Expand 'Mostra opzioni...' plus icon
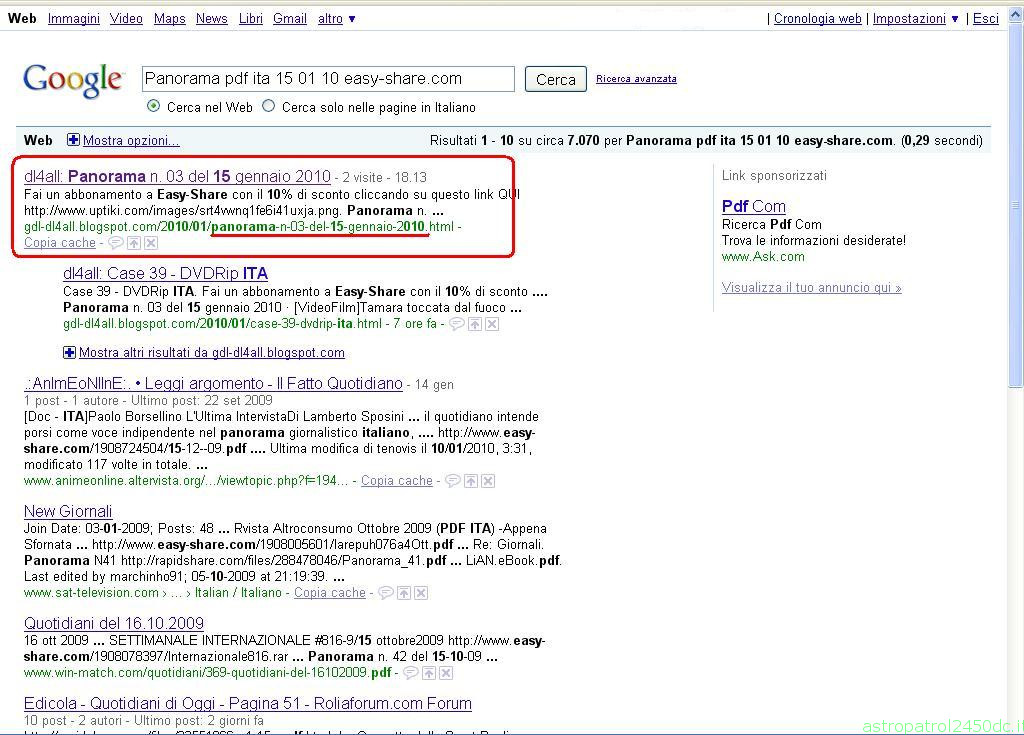This screenshot has height=735, width=1024. 73,140
